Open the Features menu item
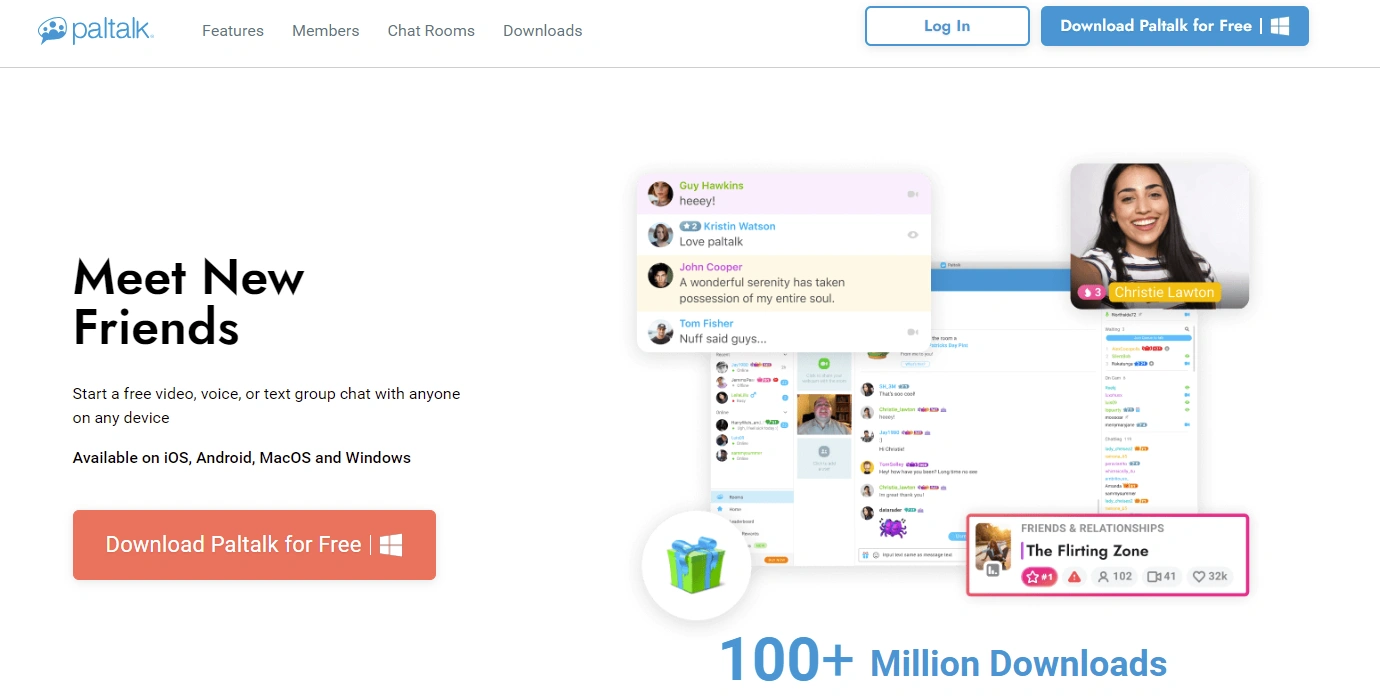Screen dimensions: 1380x700 [233, 31]
